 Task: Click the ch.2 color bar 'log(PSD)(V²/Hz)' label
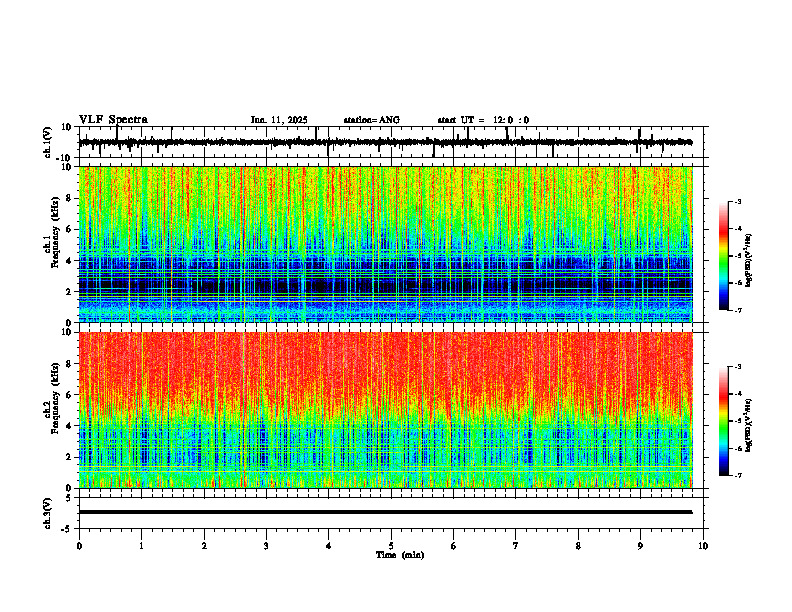click(749, 425)
